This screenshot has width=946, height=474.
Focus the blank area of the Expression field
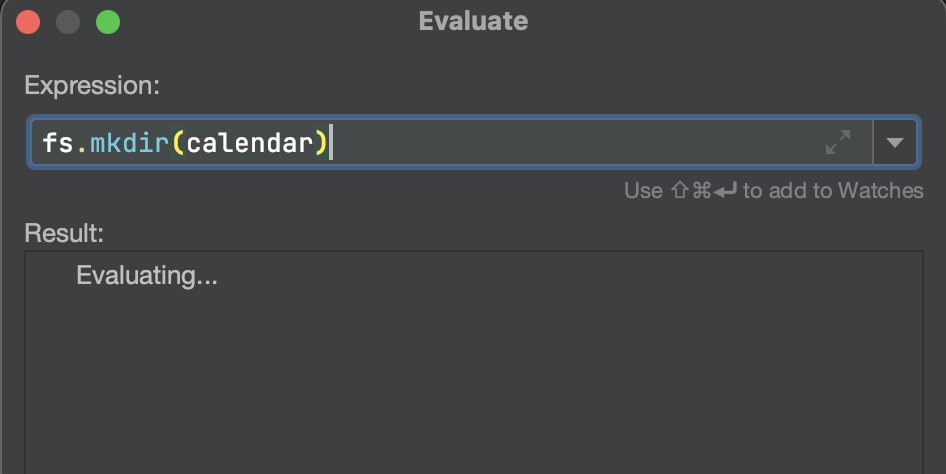573,142
